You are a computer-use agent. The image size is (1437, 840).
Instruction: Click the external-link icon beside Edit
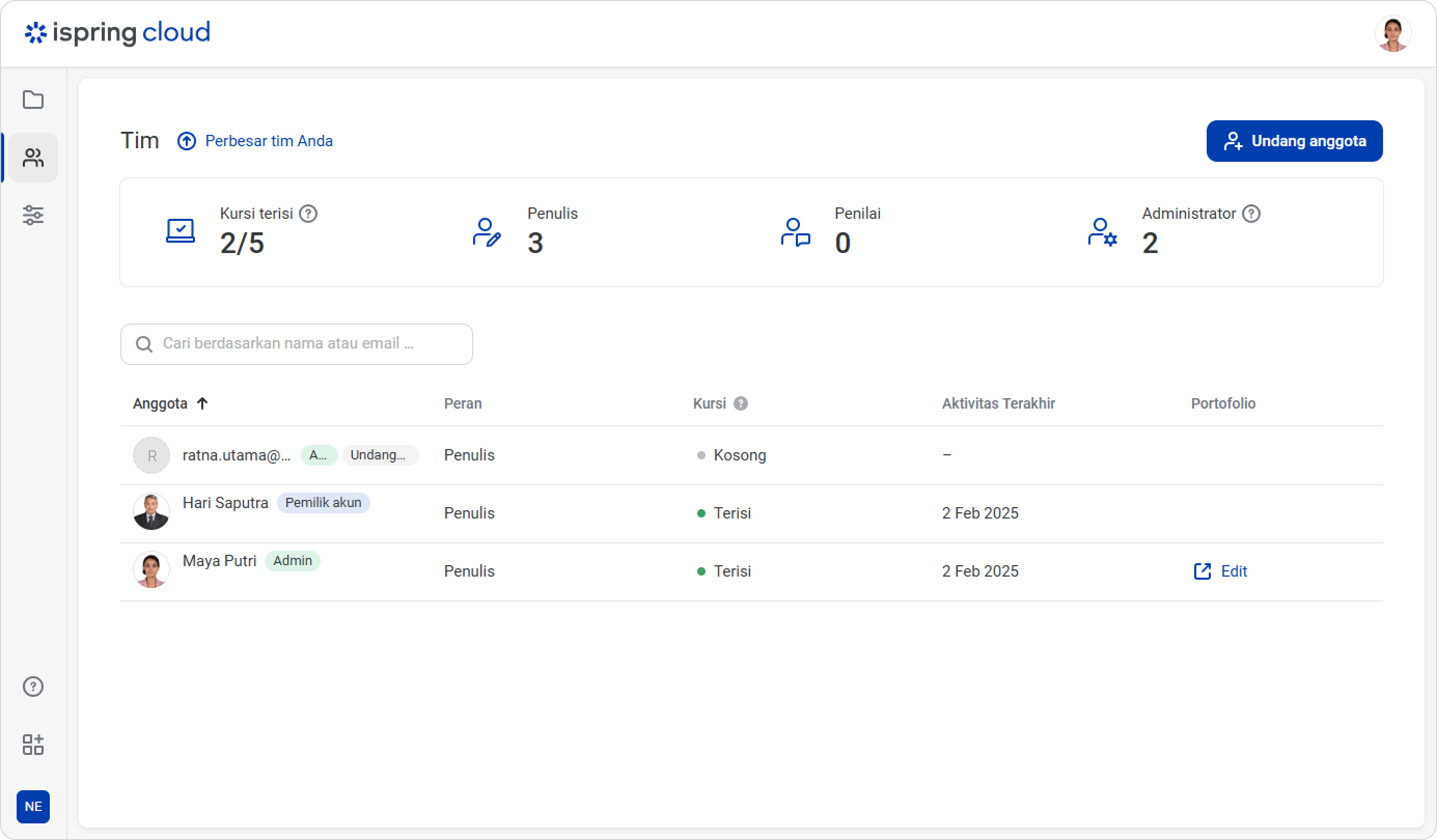(1203, 571)
